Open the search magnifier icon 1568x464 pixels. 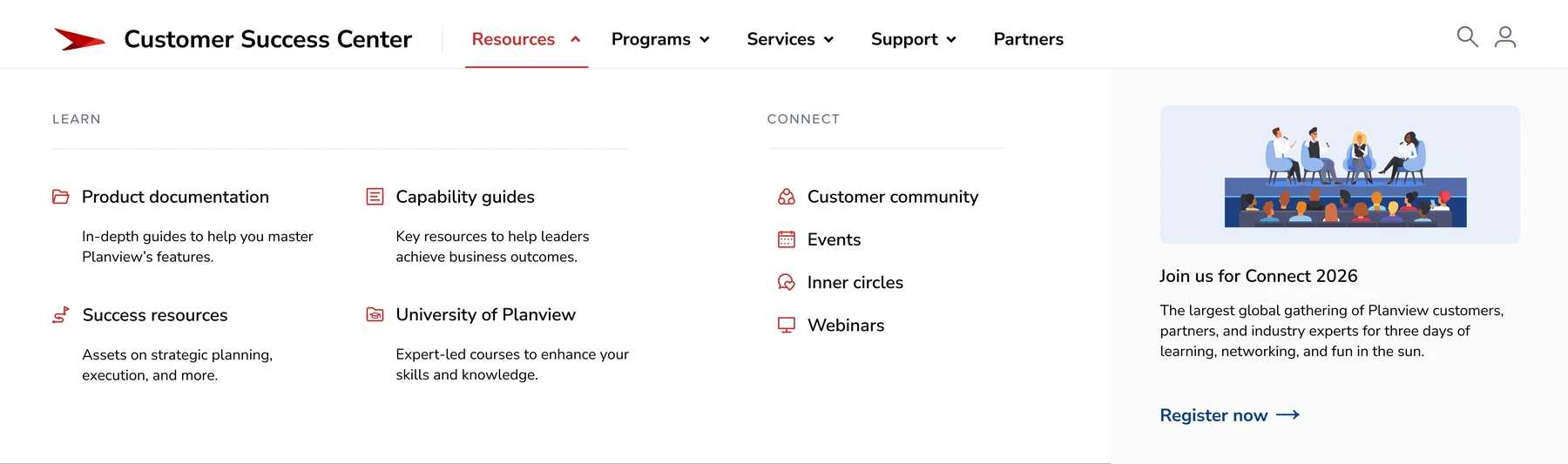(1467, 37)
